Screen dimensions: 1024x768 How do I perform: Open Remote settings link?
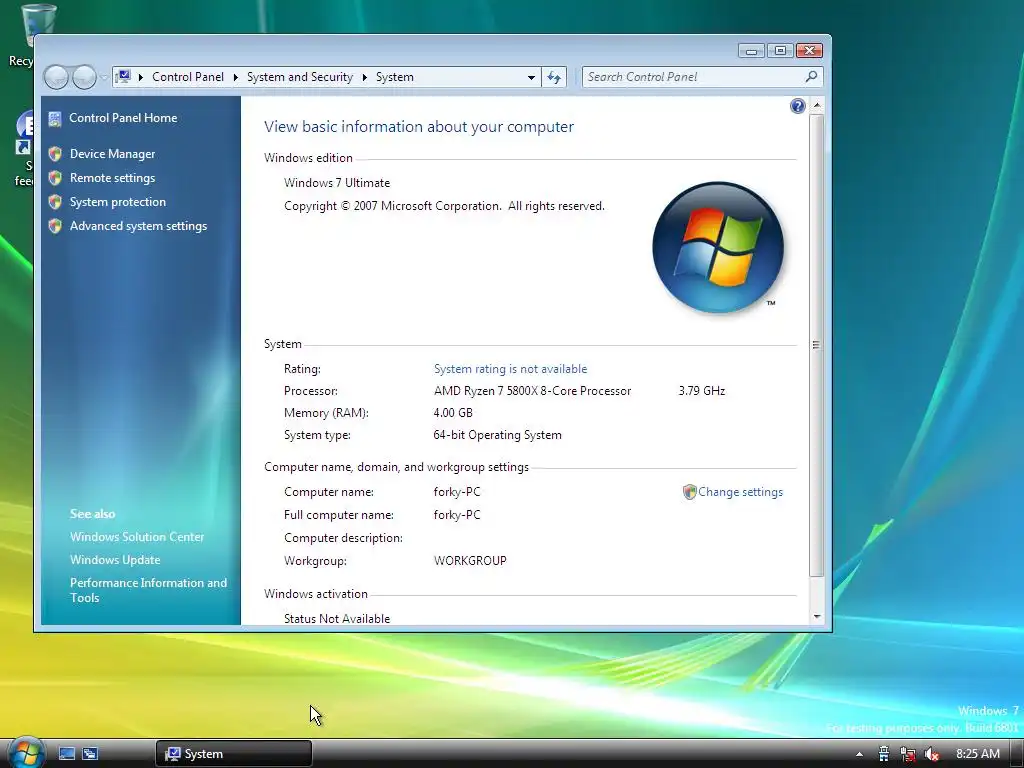click(x=112, y=178)
